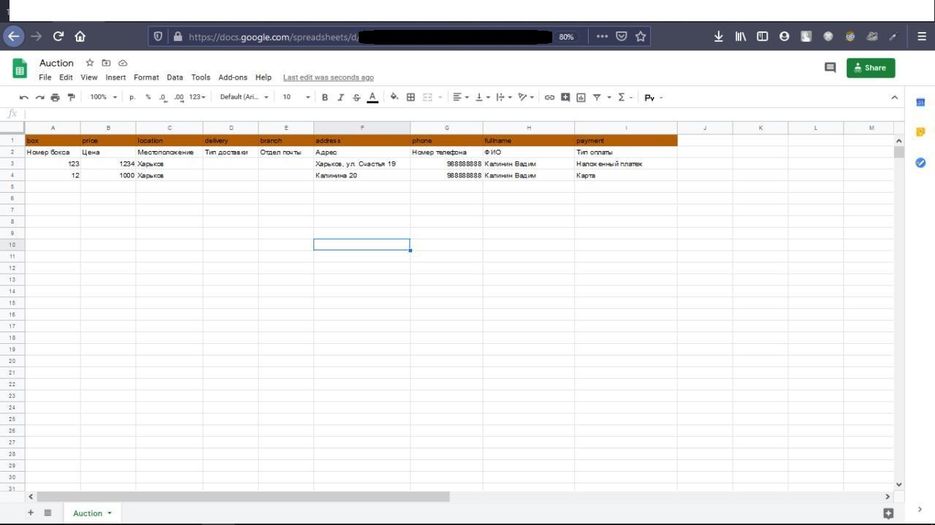Open horizontal align dropdown
The height and width of the screenshot is (525, 935).
coord(460,97)
